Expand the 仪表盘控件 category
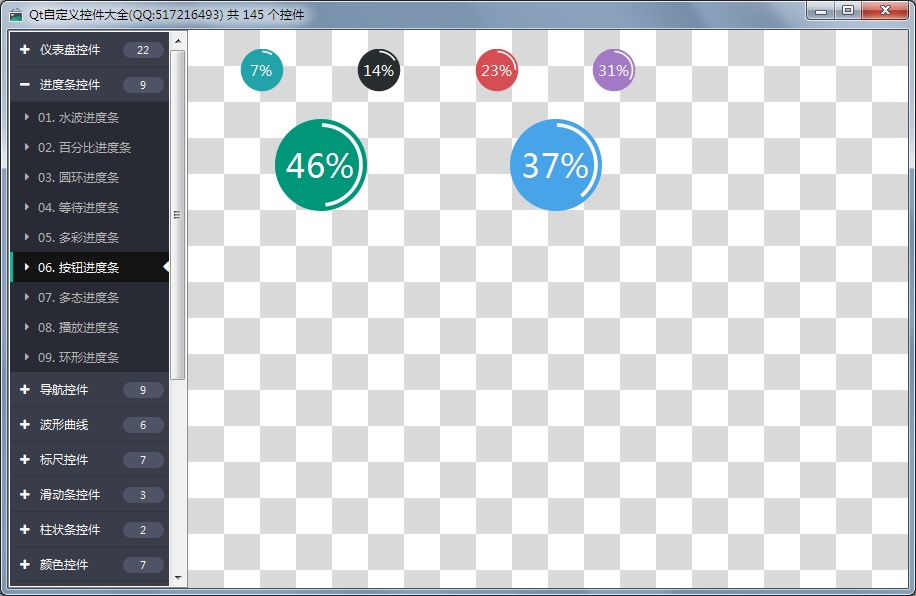This screenshot has height=596, width=916. 89,50
